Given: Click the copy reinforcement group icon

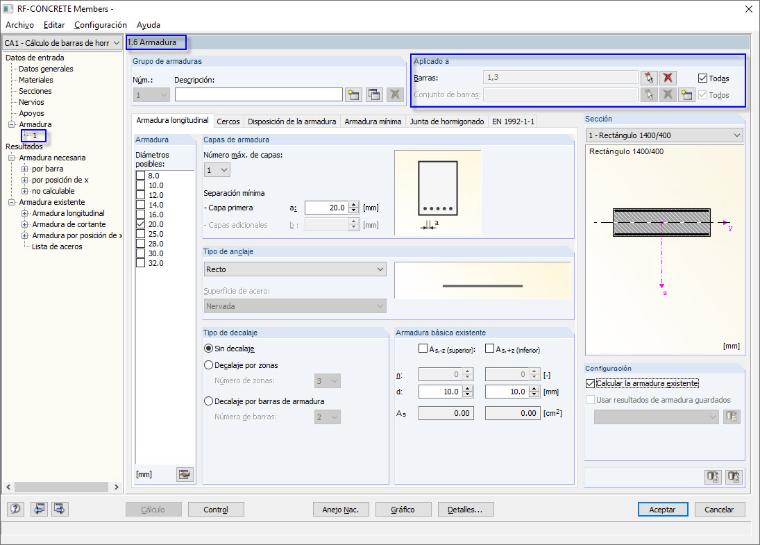Looking at the screenshot, I should [x=374, y=95].
